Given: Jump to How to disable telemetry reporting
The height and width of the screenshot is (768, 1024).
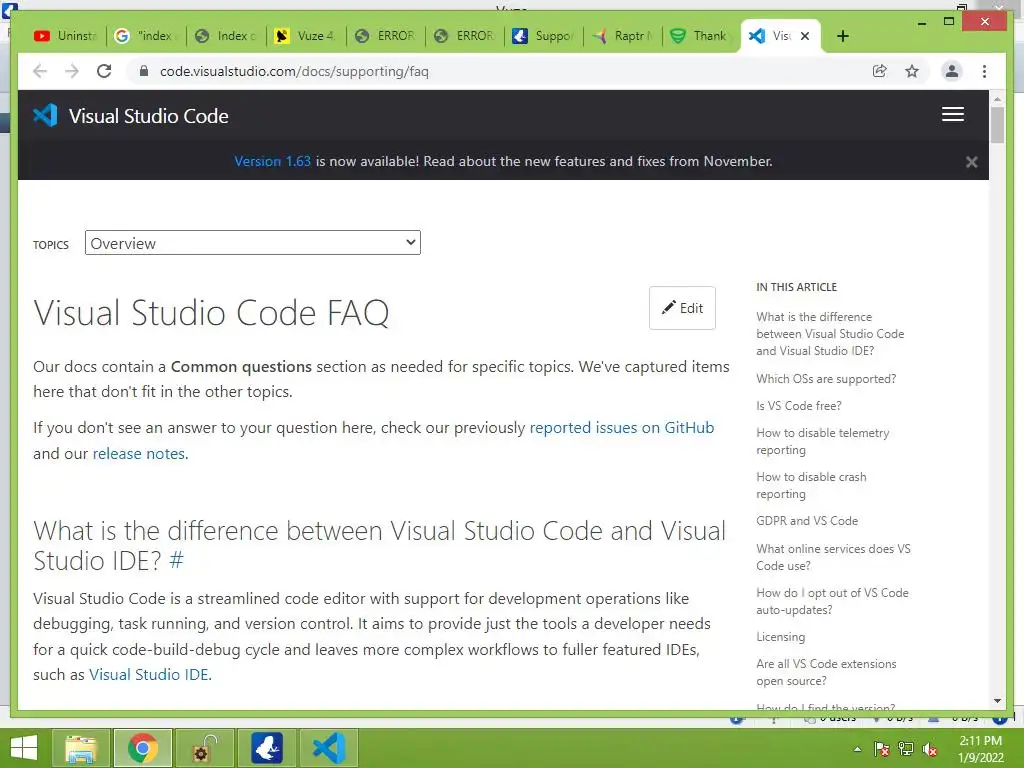Looking at the screenshot, I should tap(822, 441).
